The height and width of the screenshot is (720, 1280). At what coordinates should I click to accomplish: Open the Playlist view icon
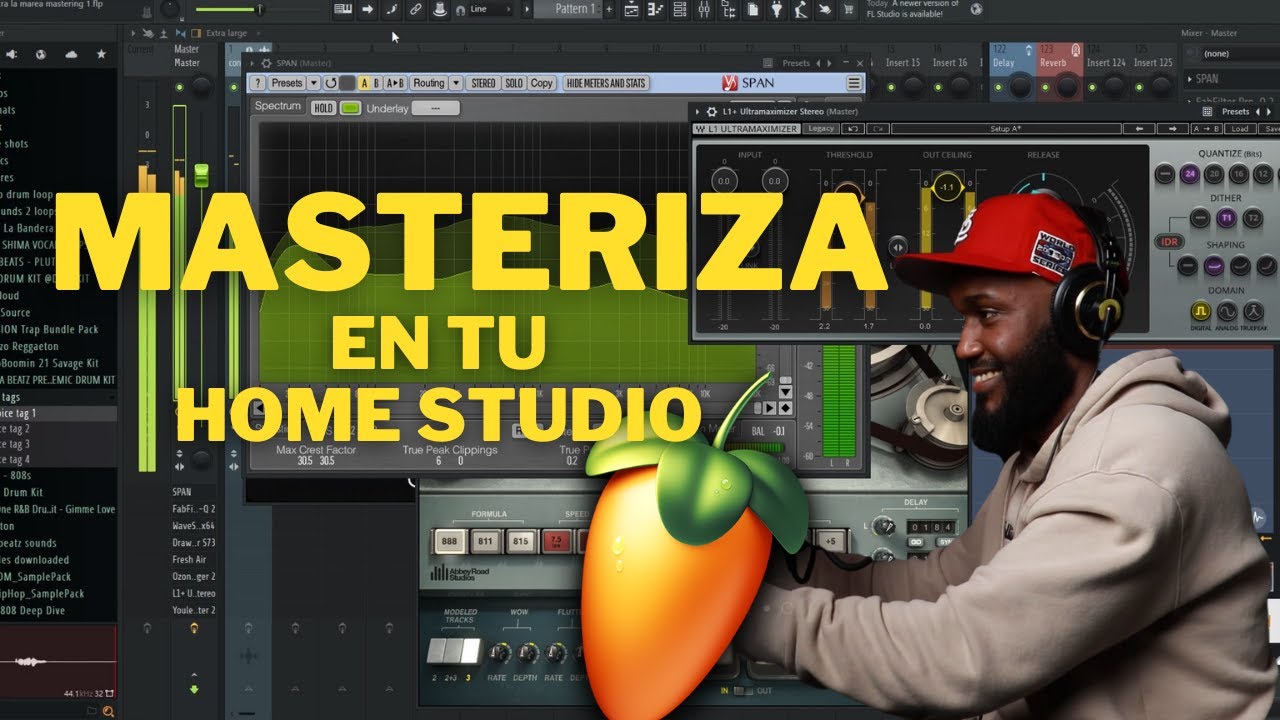pyautogui.click(x=632, y=9)
